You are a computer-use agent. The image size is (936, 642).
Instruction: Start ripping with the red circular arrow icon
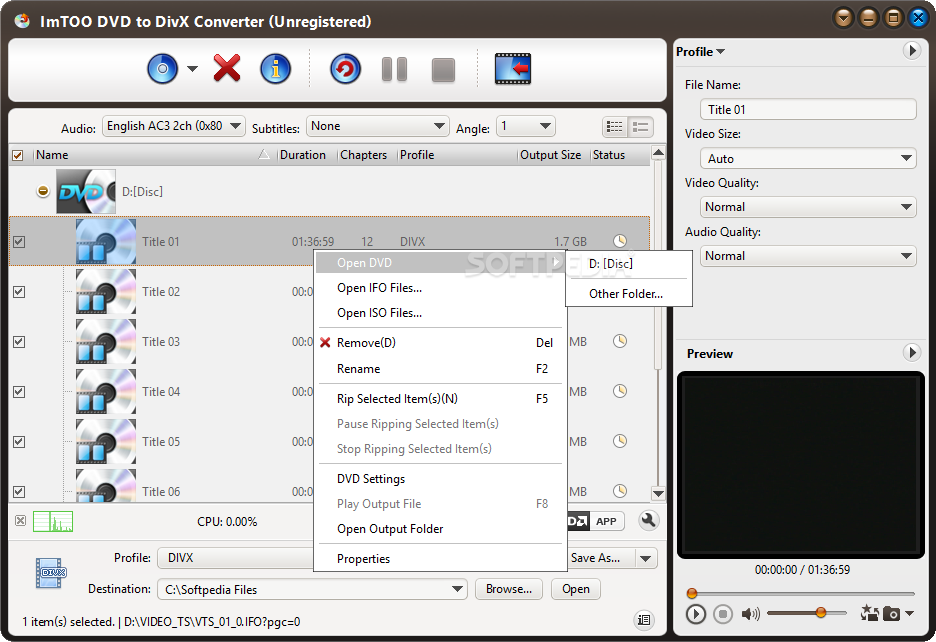345,69
